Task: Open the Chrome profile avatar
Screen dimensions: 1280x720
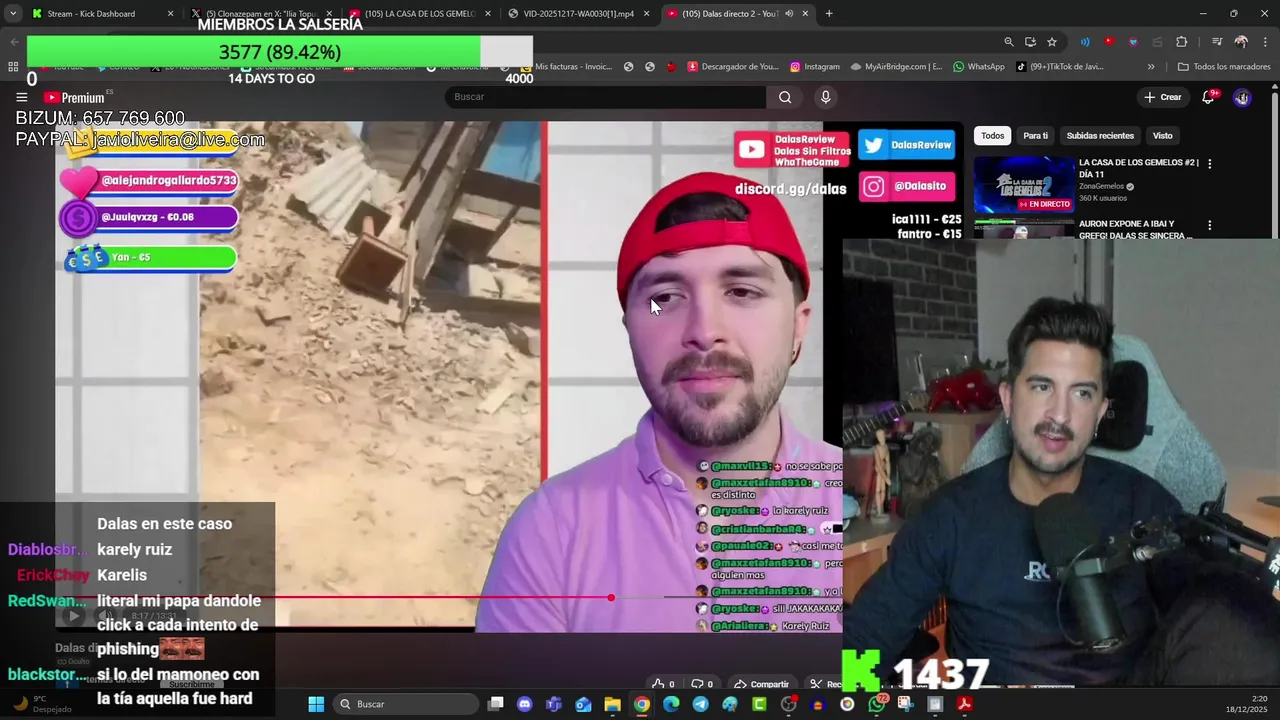Action: click(1241, 42)
